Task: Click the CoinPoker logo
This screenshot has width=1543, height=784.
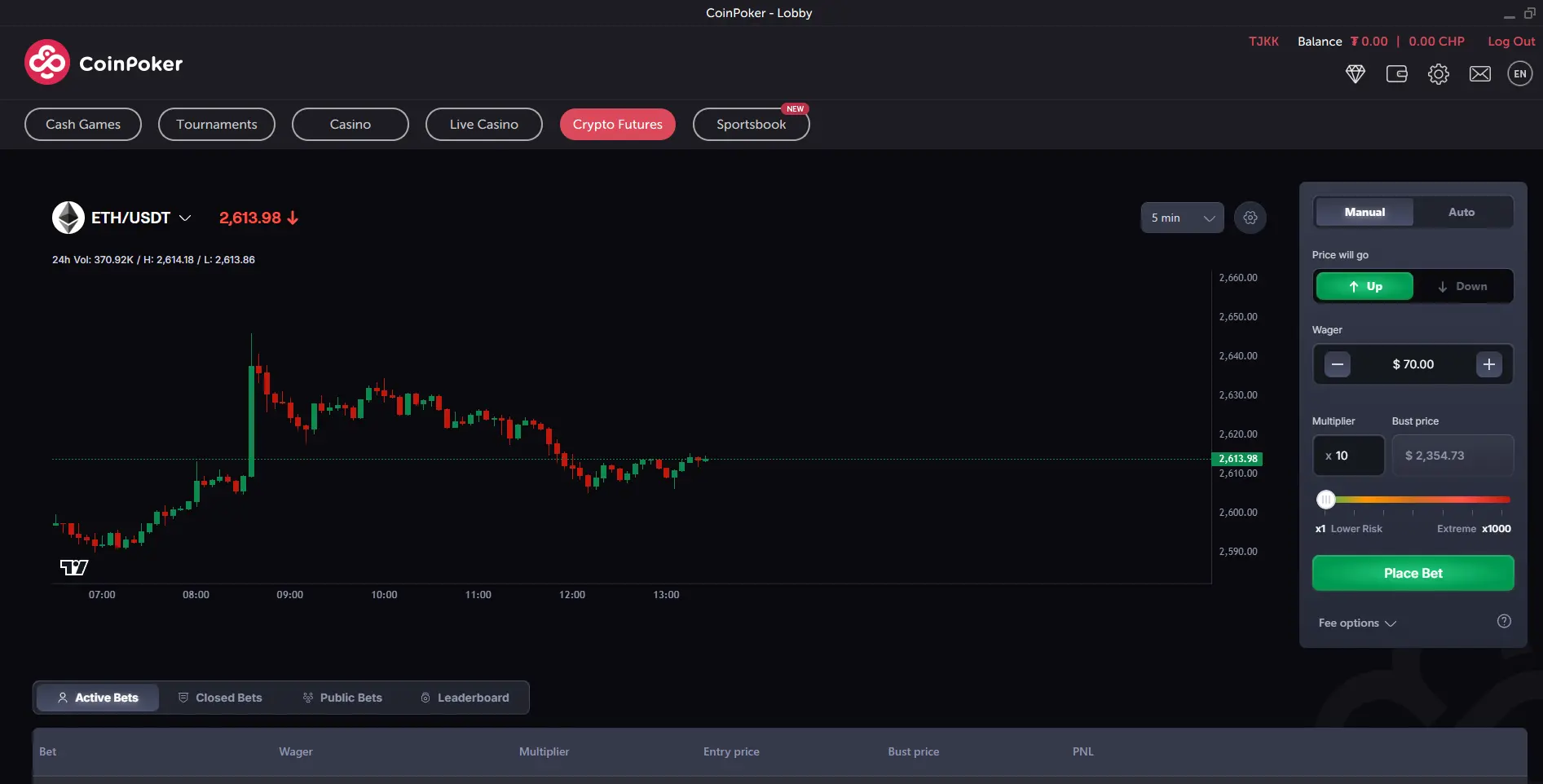Action: tap(103, 62)
